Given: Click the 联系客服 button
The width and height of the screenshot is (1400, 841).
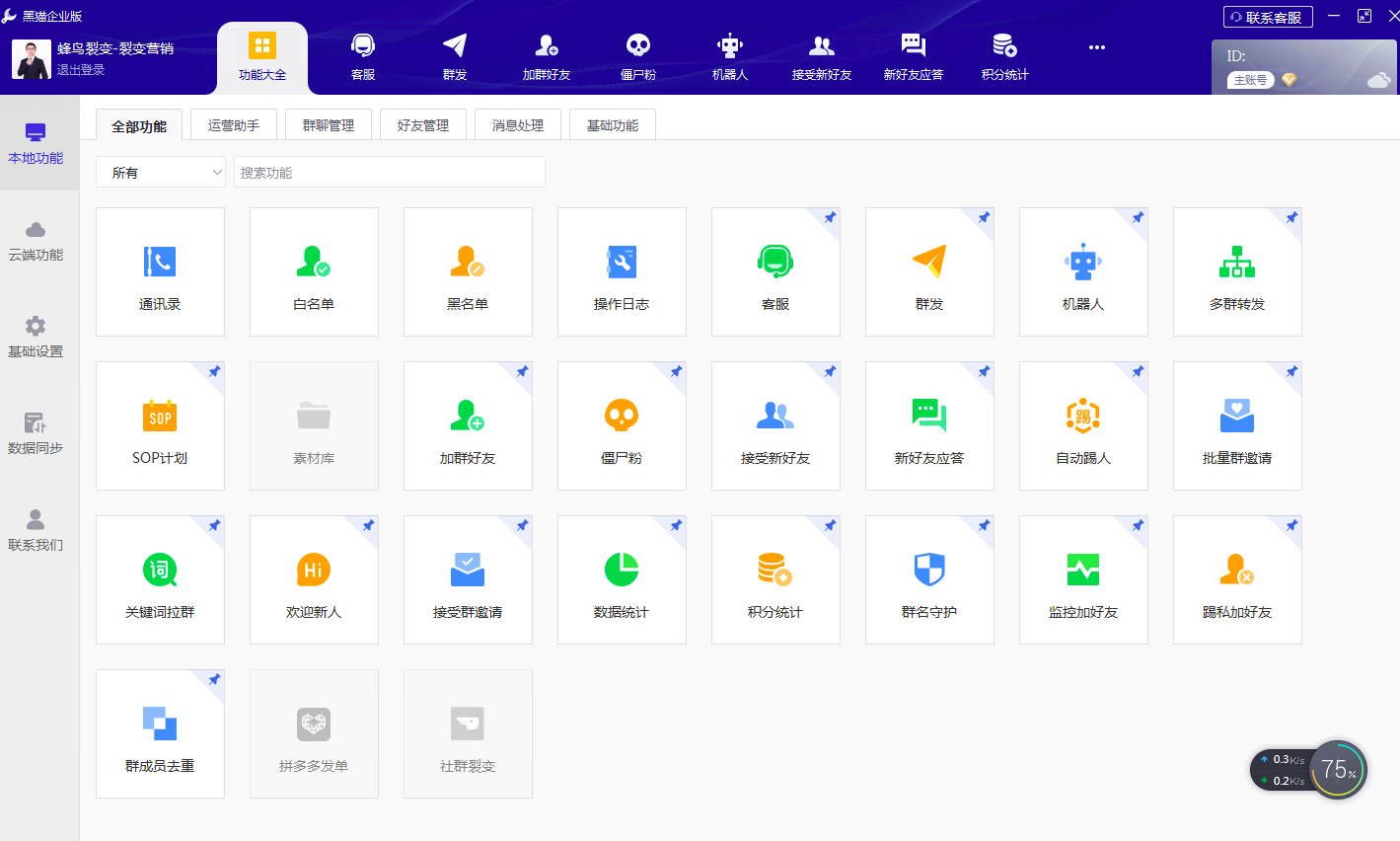Looking at the screenshot, I should [x=1268, y=17].
